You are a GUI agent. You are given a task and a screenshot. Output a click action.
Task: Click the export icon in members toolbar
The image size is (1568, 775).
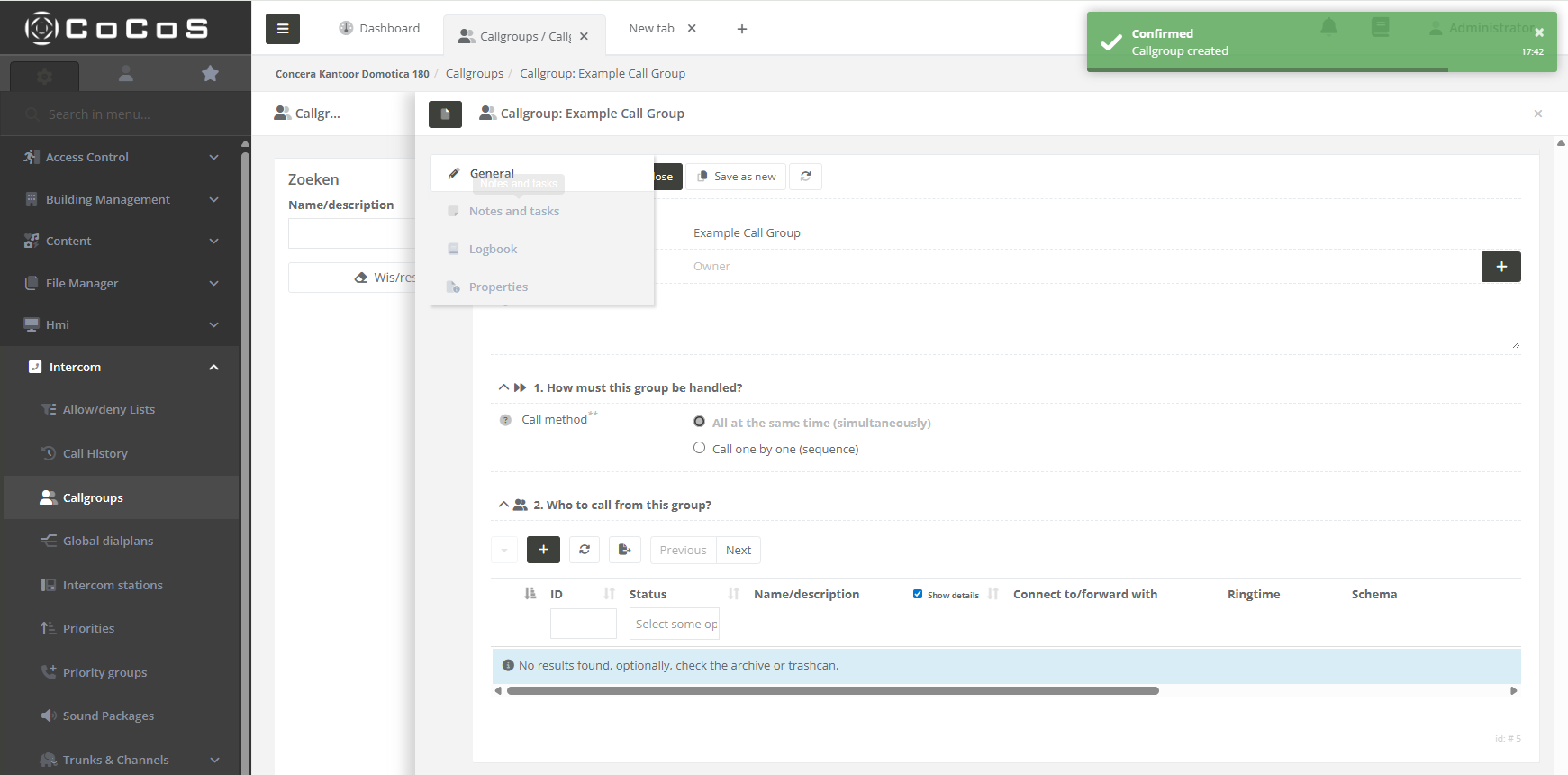[624, 550]
